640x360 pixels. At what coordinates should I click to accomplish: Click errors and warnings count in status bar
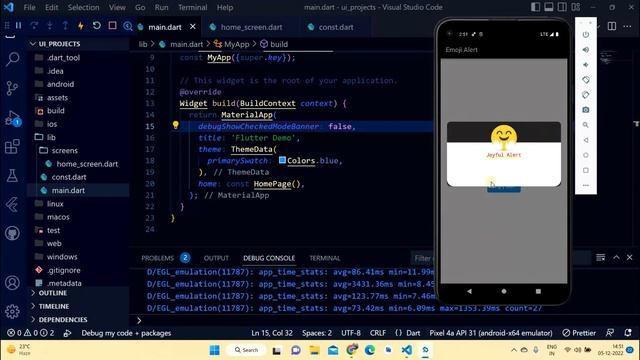(x=31, y=333)
